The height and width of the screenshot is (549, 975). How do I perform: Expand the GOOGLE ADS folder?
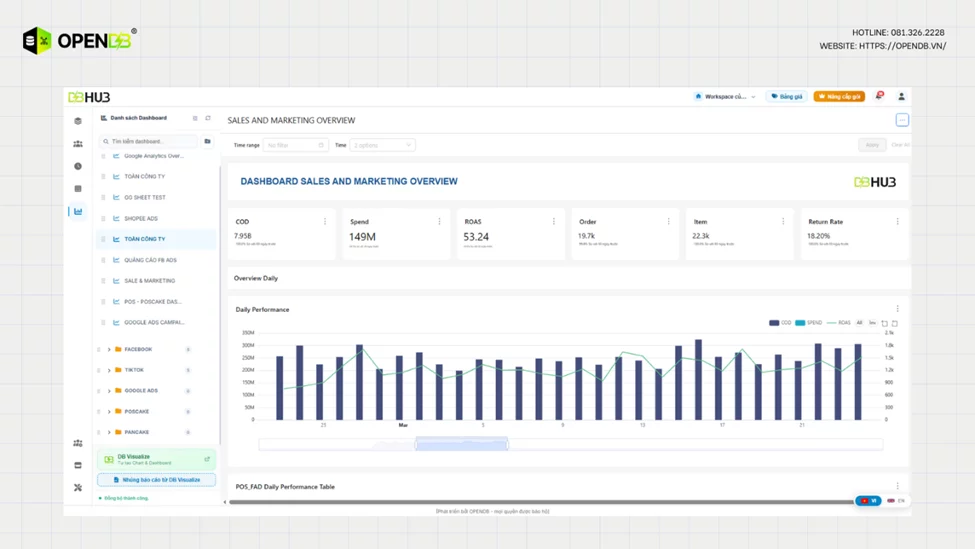click(109, 391)
